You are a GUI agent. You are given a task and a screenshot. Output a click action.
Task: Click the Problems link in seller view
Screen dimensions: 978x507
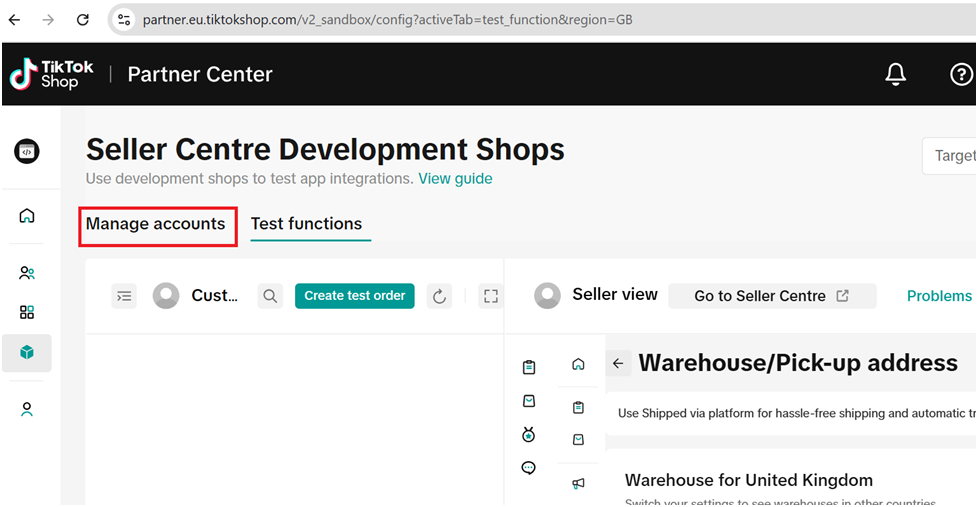tap(938, 296)
